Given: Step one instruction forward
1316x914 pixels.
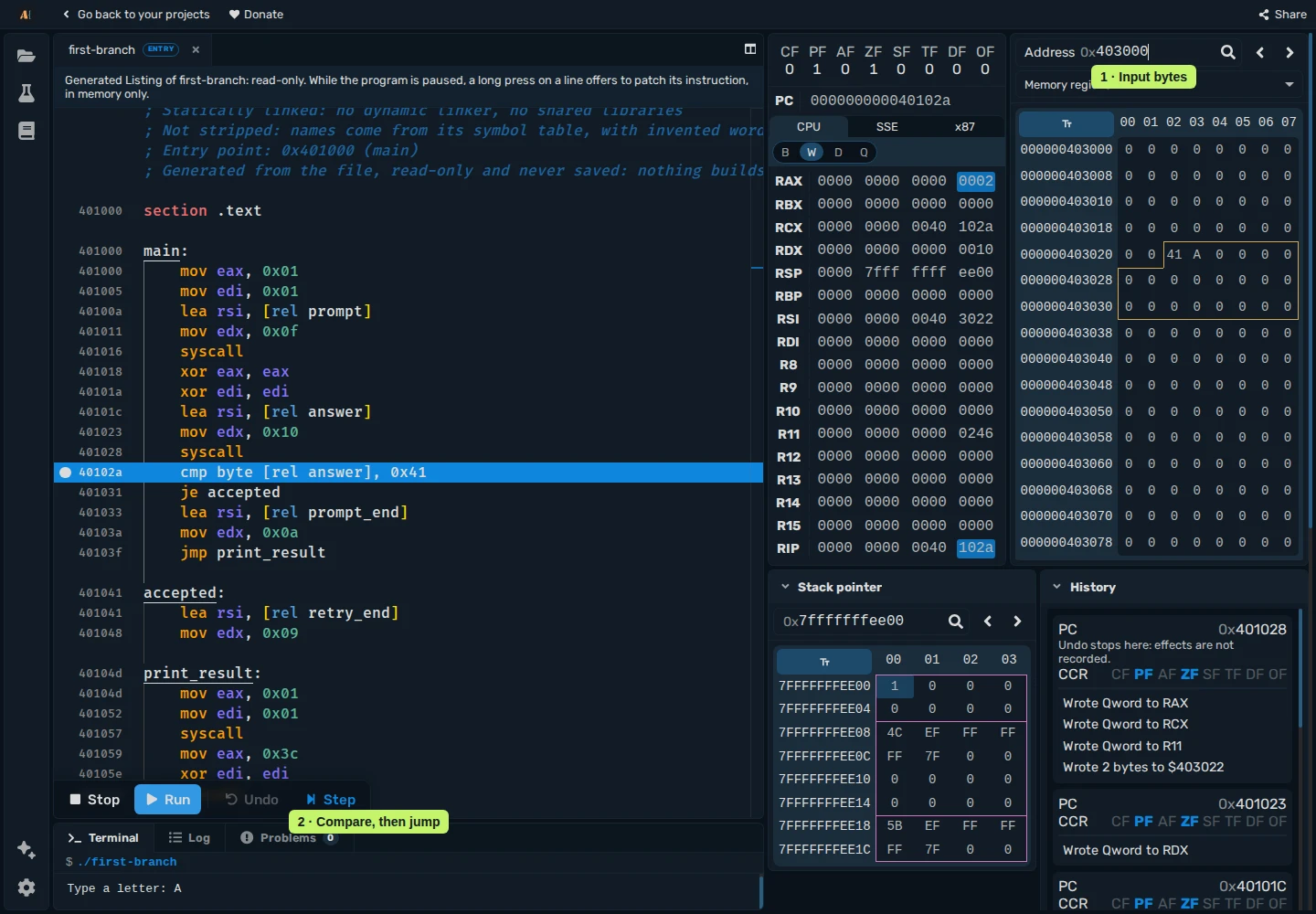Looking at the screenshot, I should pyautogui.click(x=331, y=800).
